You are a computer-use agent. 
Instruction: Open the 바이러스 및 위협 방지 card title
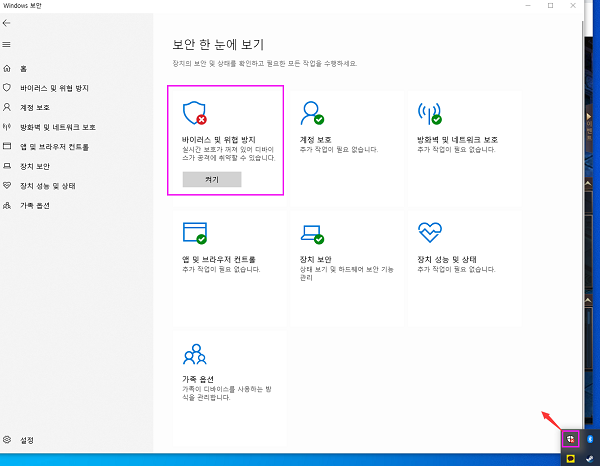[219, 140]
